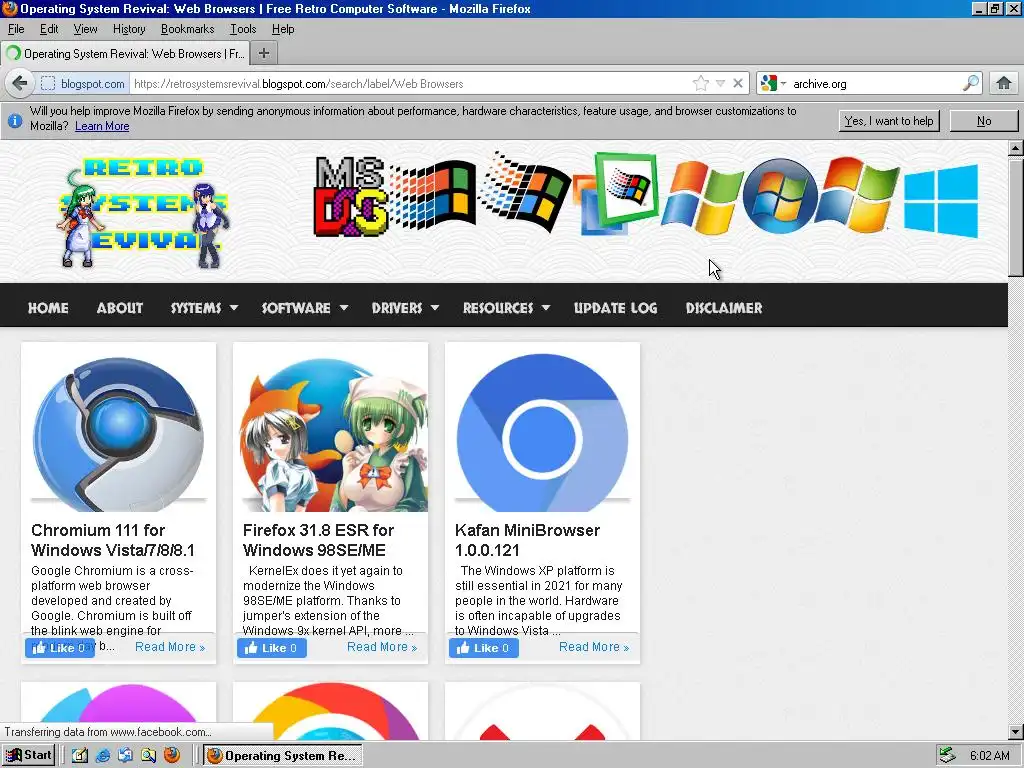Screen dimensions: 1024x768
Task: Go to the Firefox home page button
Action: [1003, 83]
